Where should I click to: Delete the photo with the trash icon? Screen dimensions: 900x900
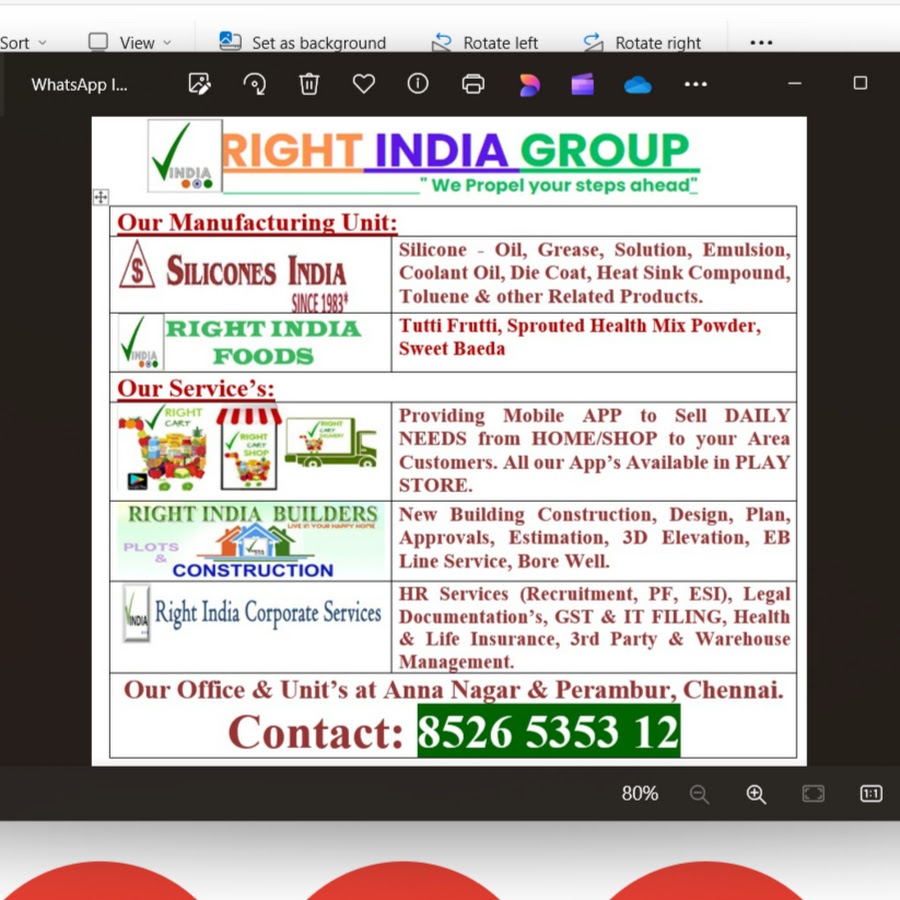[x=309, y=84]
